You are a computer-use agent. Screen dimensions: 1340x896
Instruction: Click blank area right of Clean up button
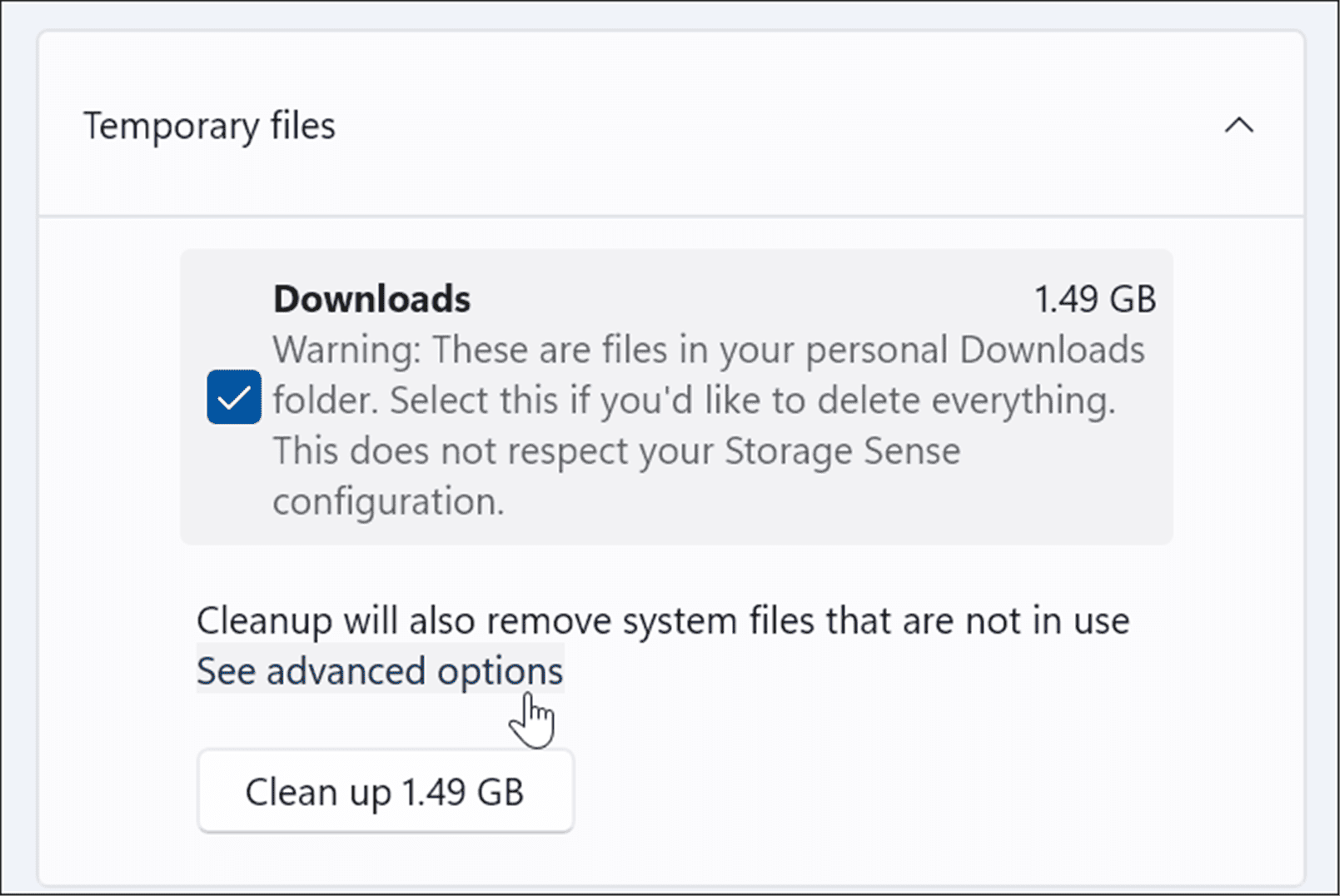pos(833,791)
